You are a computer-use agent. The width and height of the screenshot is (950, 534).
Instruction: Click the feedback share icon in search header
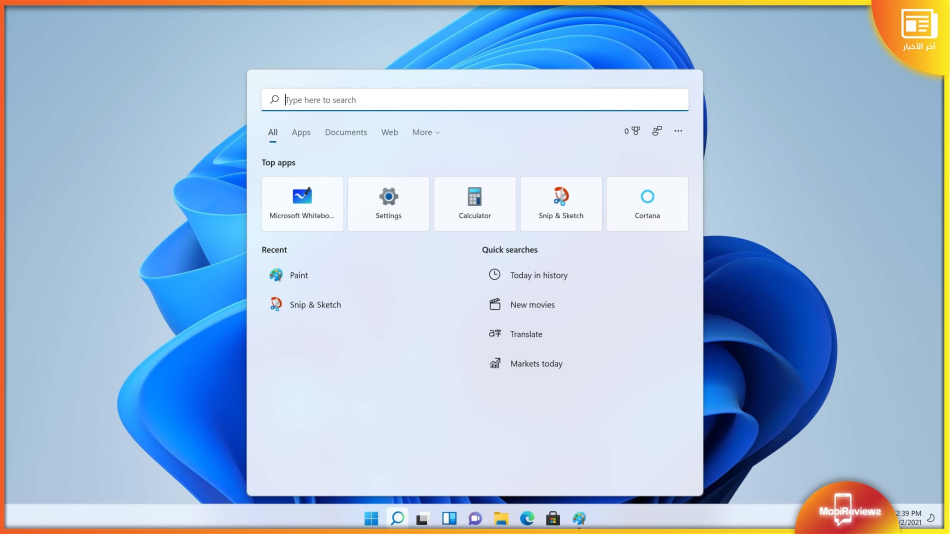[x=657, y=131]
